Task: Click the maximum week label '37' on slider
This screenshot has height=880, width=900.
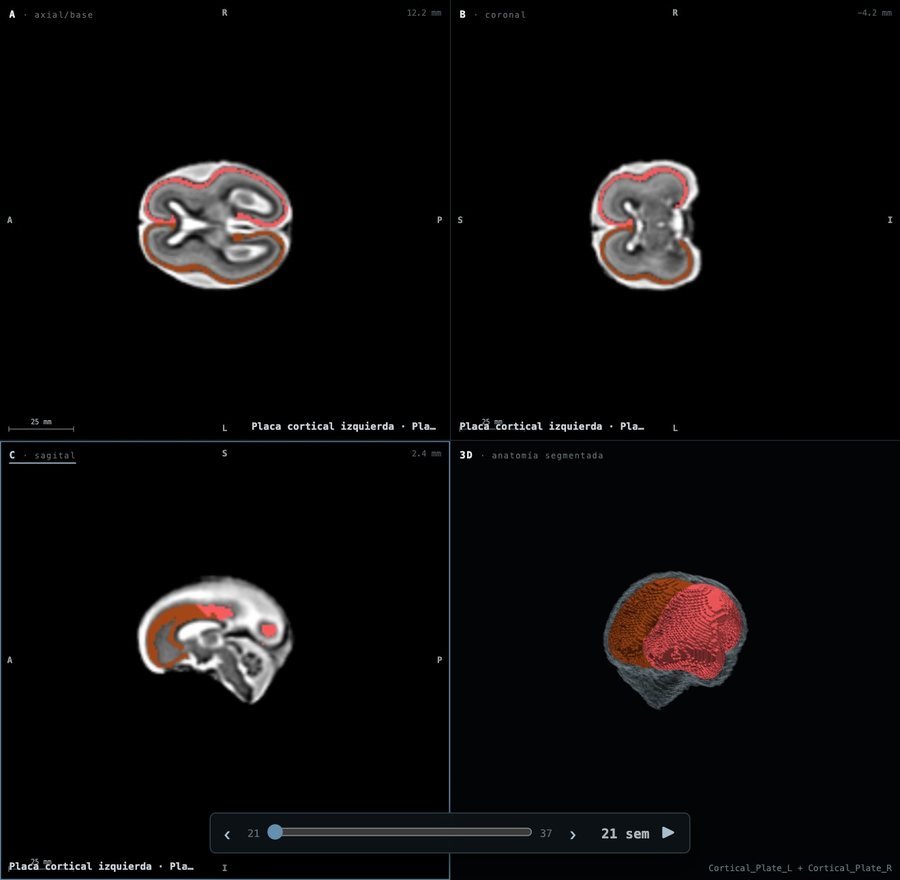Action: point(546,834)
